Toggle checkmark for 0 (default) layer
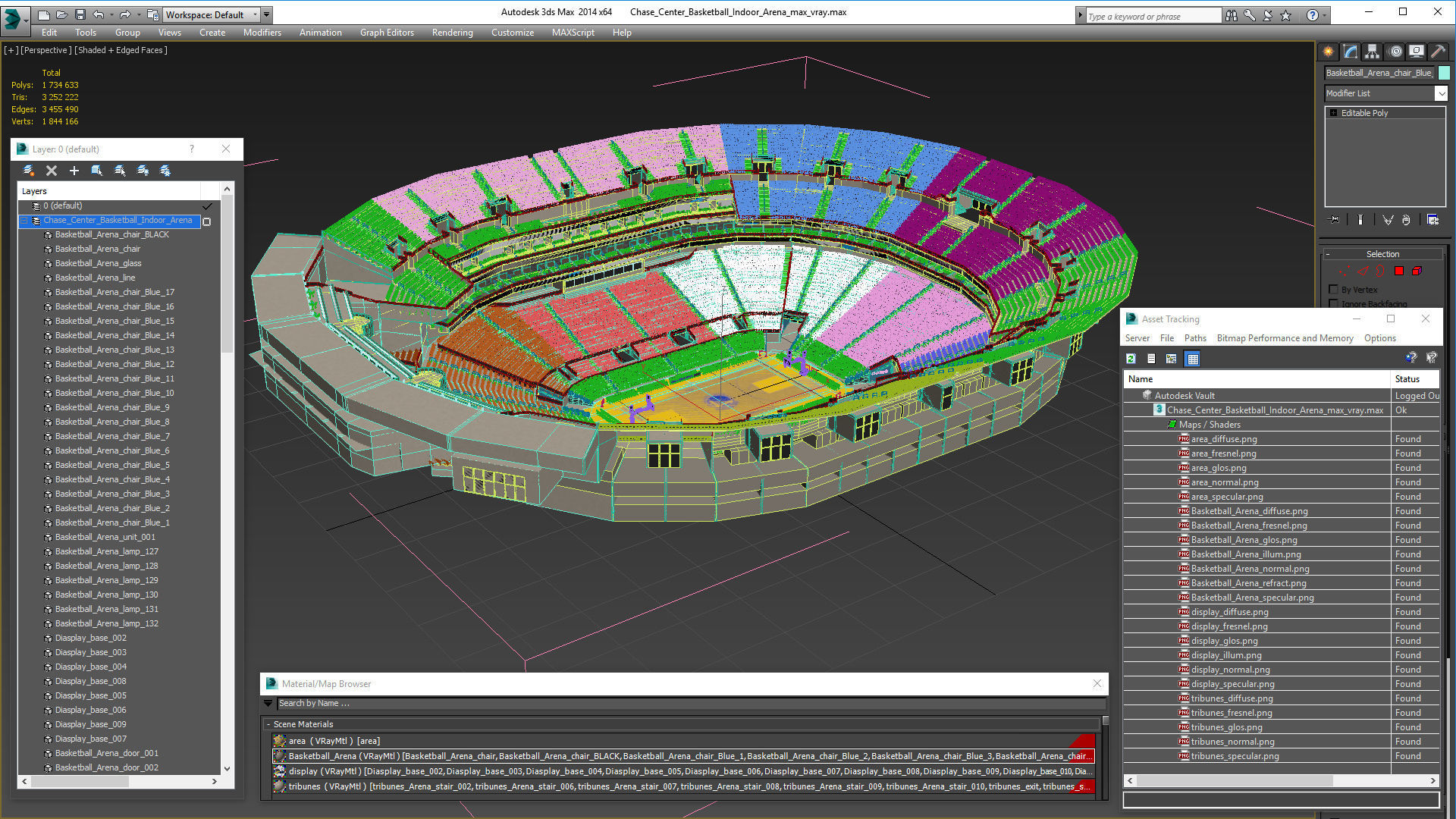 tap(207, 206)
